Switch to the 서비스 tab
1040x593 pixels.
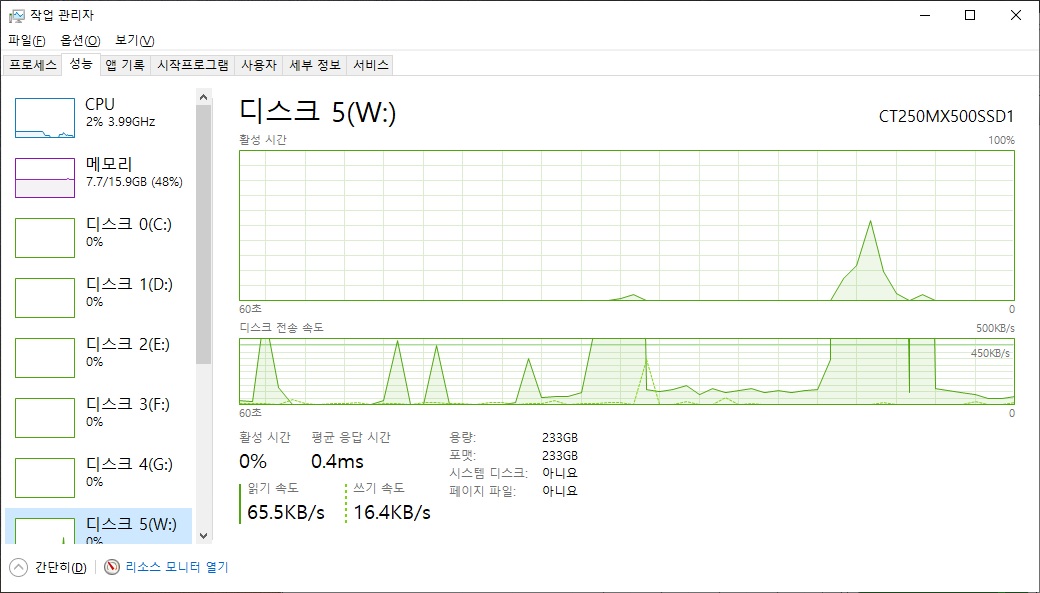tap(371, 65)
